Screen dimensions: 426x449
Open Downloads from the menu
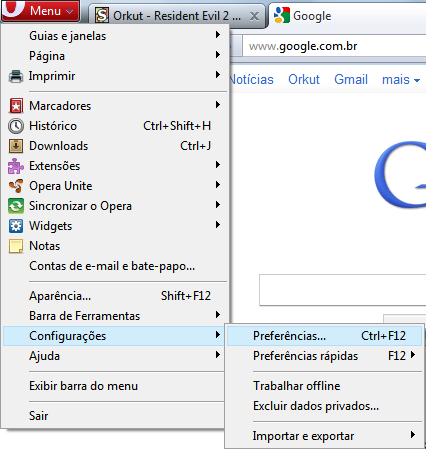click(x=115, y=146)
